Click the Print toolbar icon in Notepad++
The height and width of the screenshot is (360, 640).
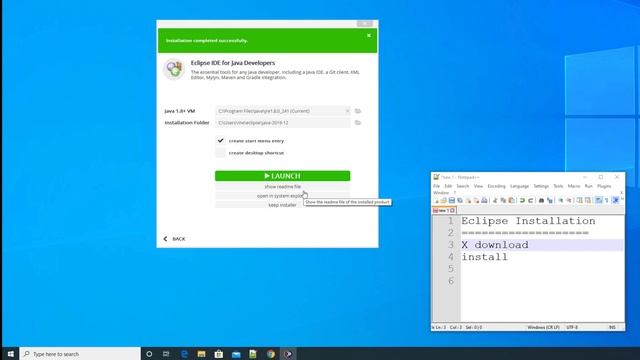(x=484, y=200)
